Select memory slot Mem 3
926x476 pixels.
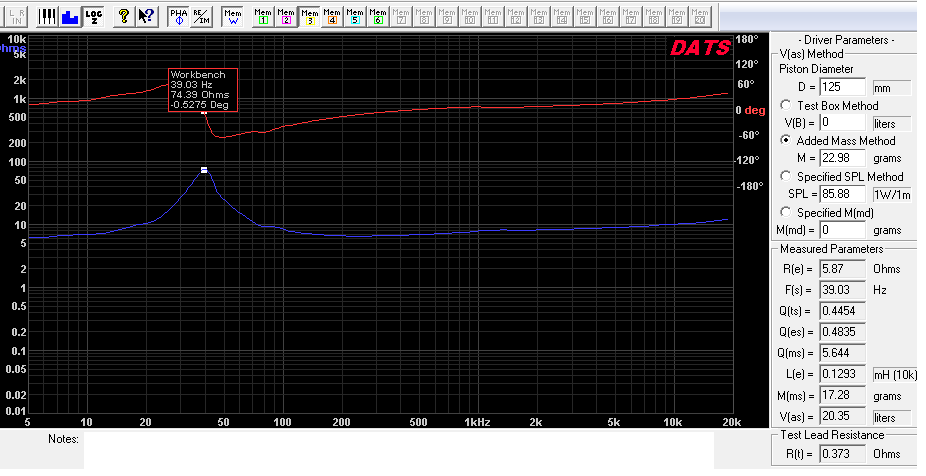[x=309, y=17]
